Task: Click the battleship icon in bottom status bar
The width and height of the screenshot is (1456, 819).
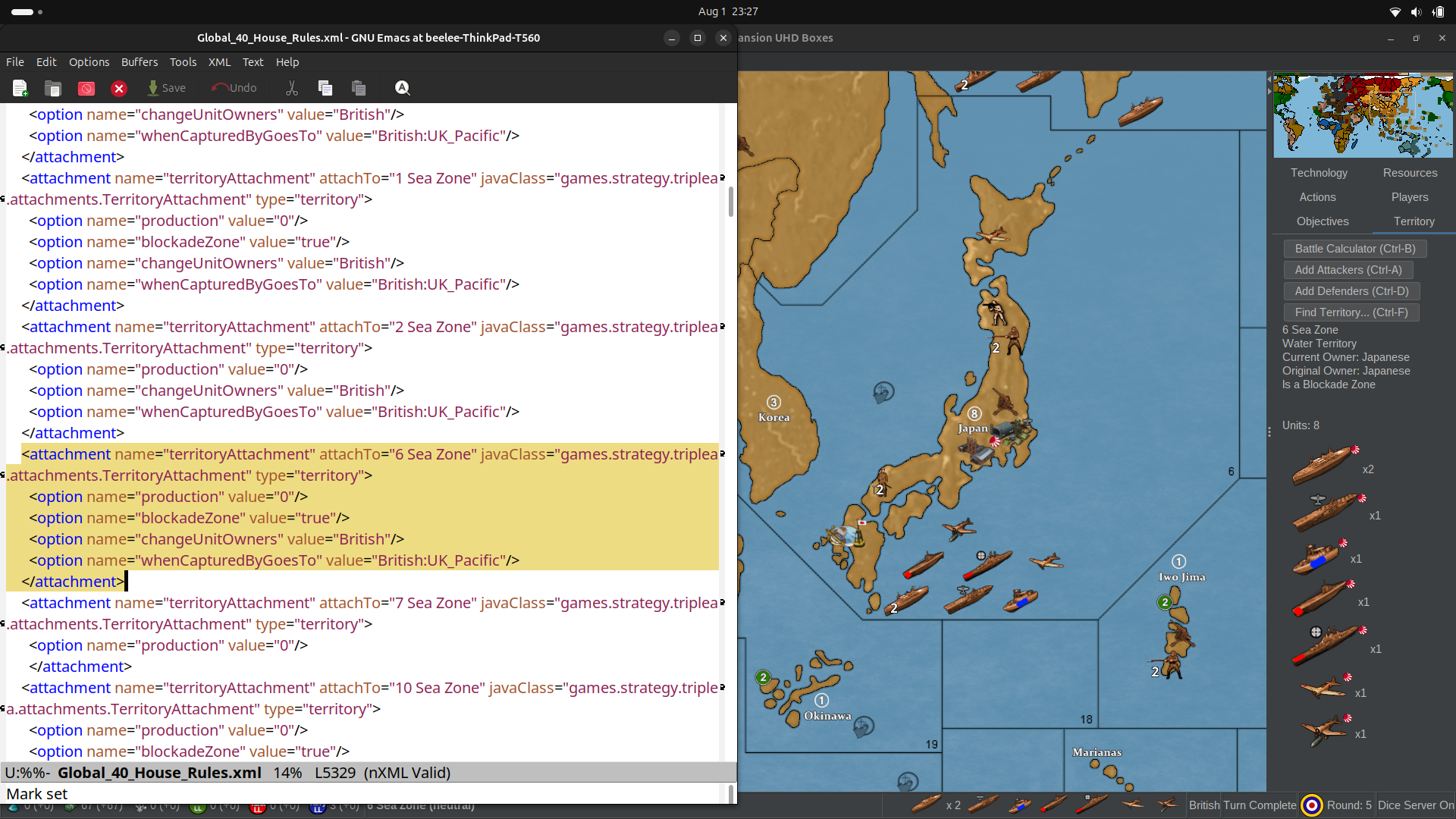Action: click(927, 804)
